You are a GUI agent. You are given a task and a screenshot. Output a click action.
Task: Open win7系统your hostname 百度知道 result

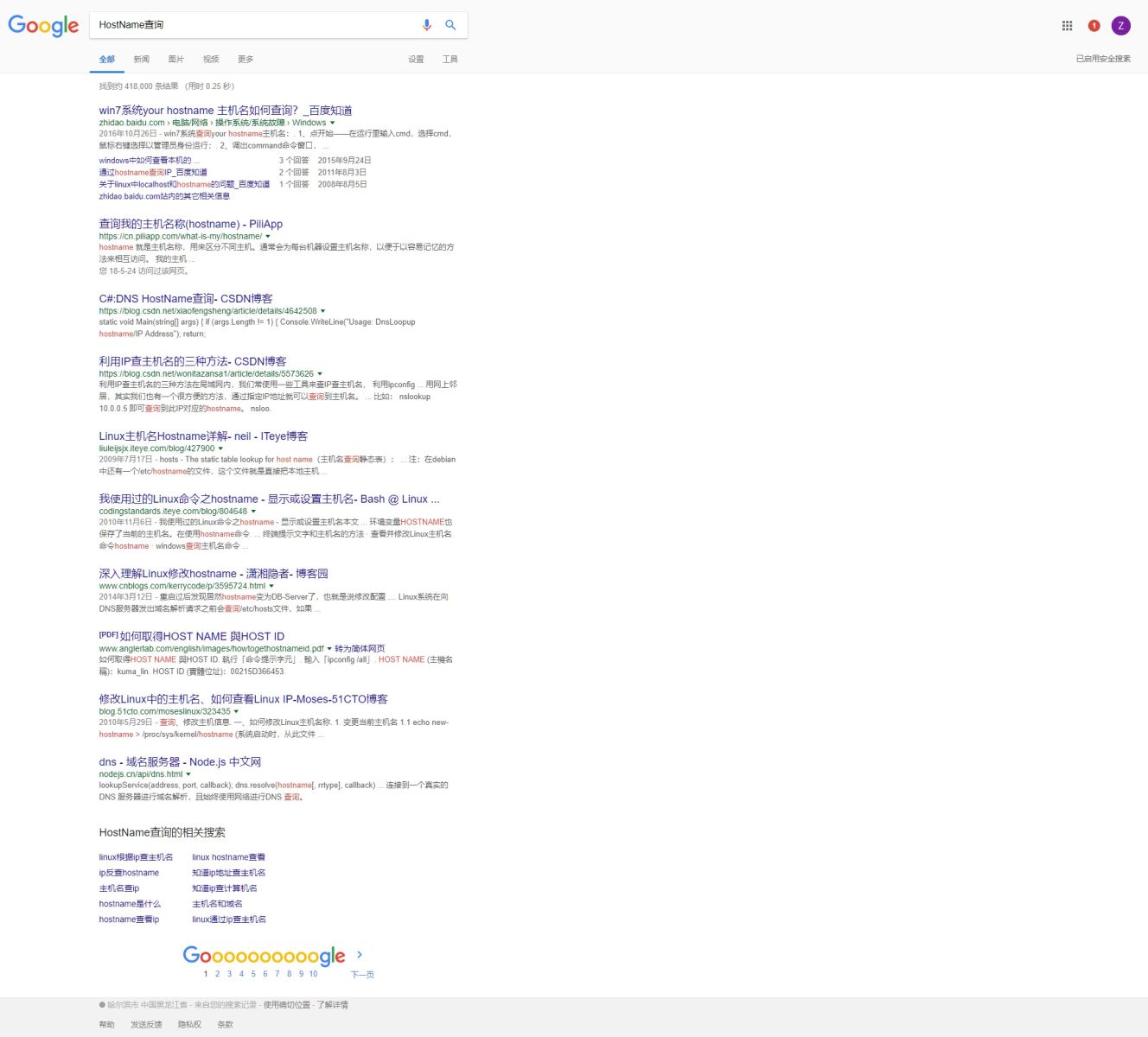coord(226,111)
